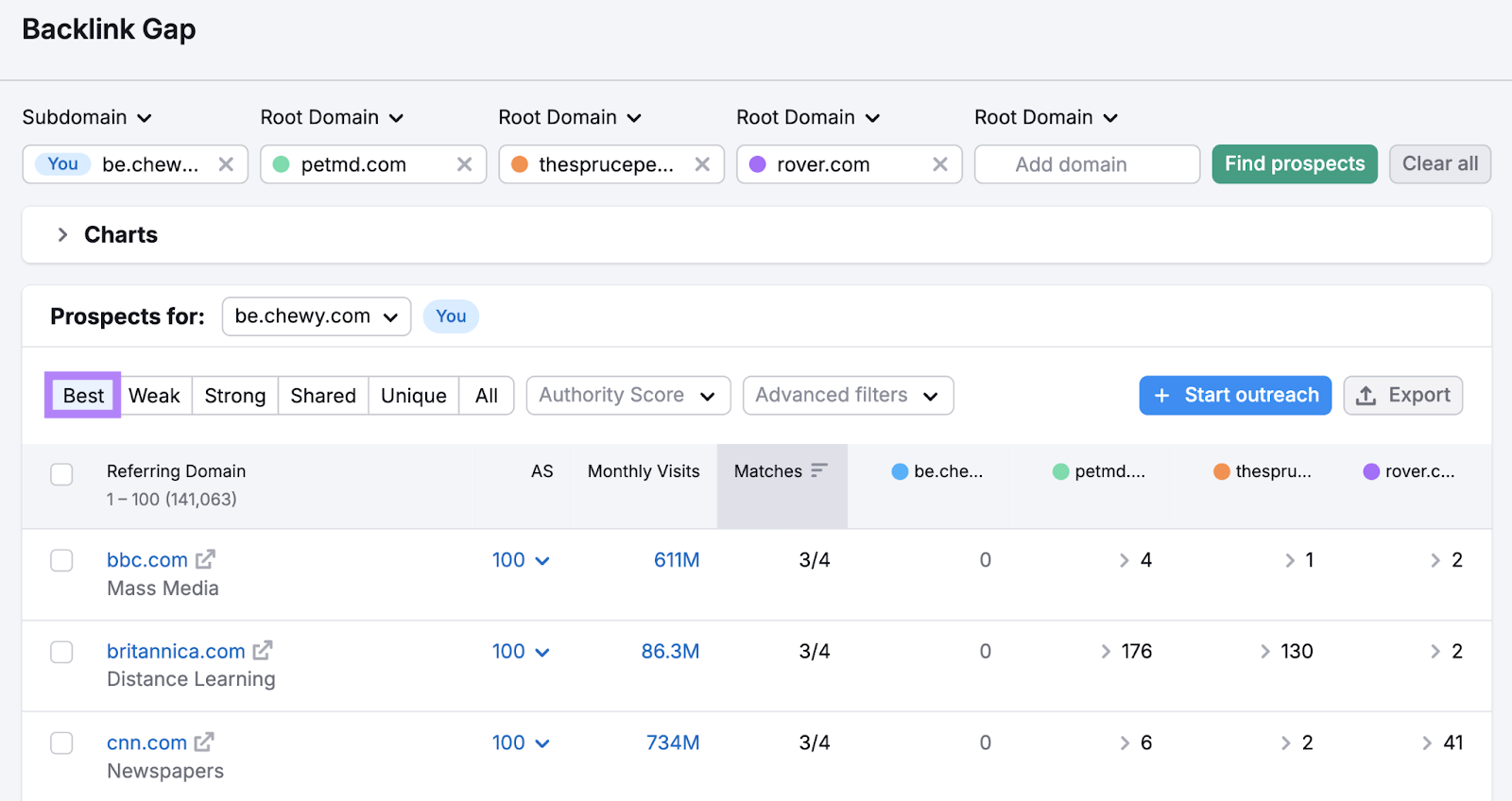The width and height of the screenshot is (1512, 801).
Task: Select the Strong prospects tab
Action: (x=234, y=396)
